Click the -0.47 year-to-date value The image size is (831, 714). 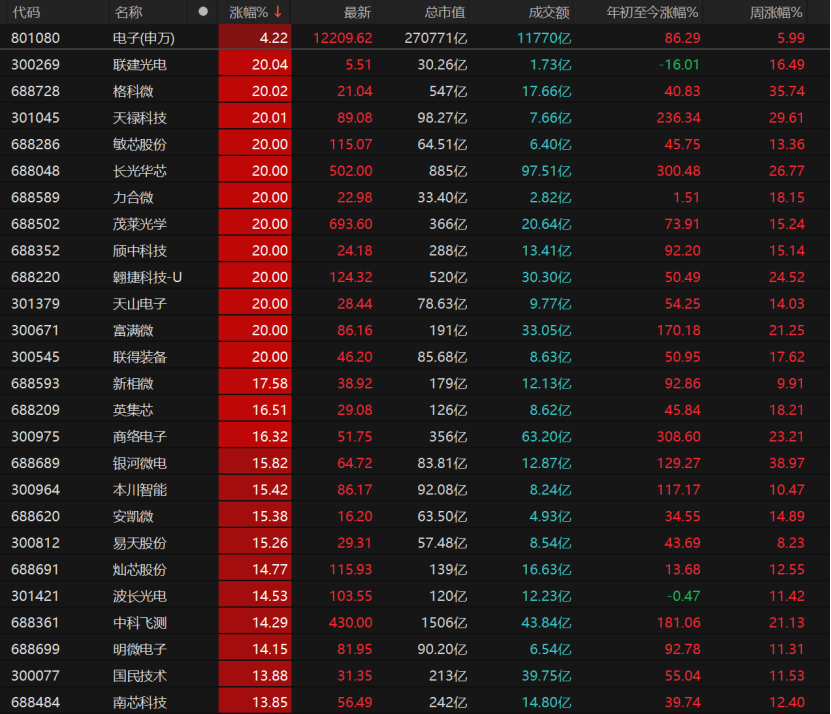coord(683,596)
